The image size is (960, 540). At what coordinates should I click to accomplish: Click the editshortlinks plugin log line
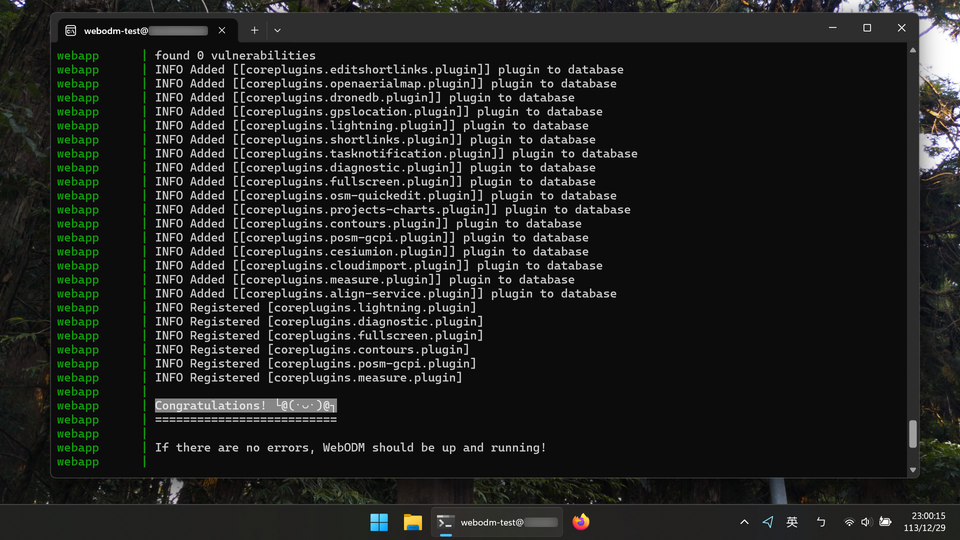[389, 70]
